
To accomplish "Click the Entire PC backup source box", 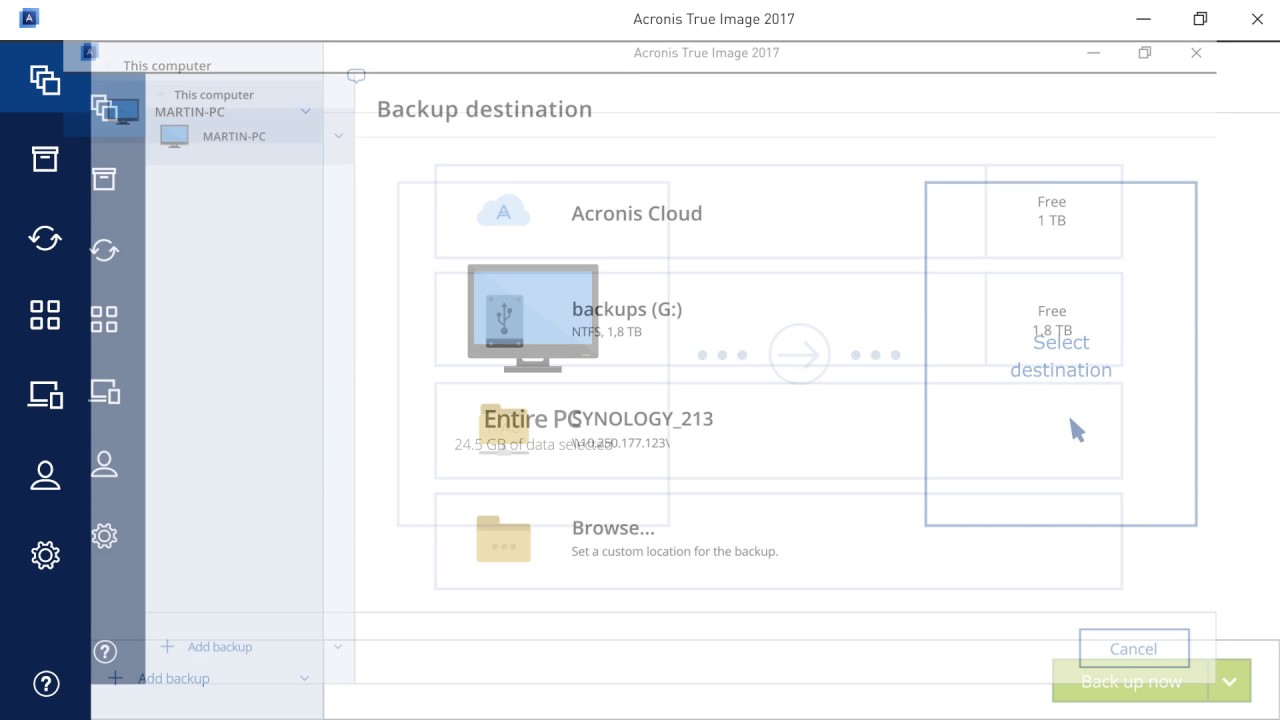I will [533, 354].
